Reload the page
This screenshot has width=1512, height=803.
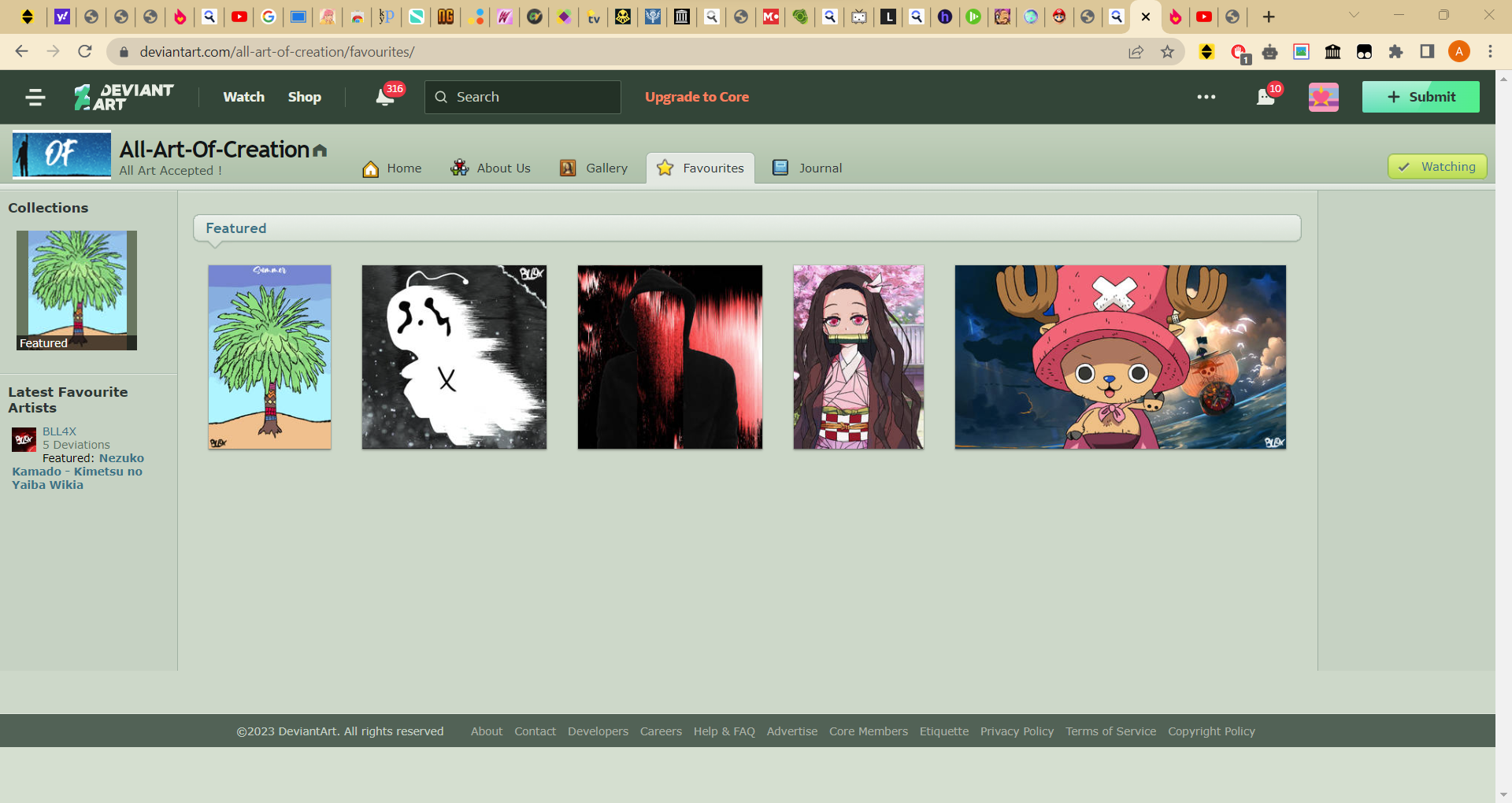pos(85,51)
